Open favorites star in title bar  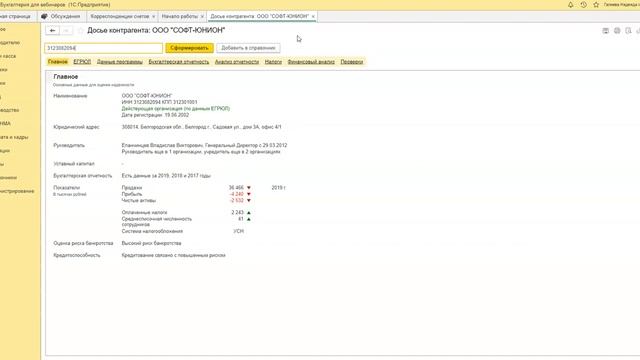pyautogui.click(x=596, y=5)
